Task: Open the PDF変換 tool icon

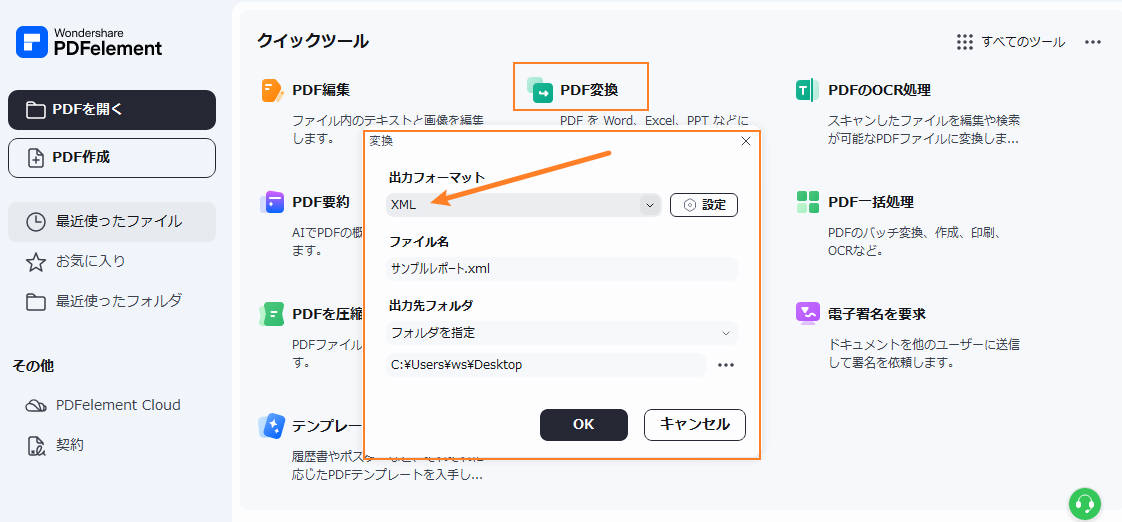Action: pos(540,90)
